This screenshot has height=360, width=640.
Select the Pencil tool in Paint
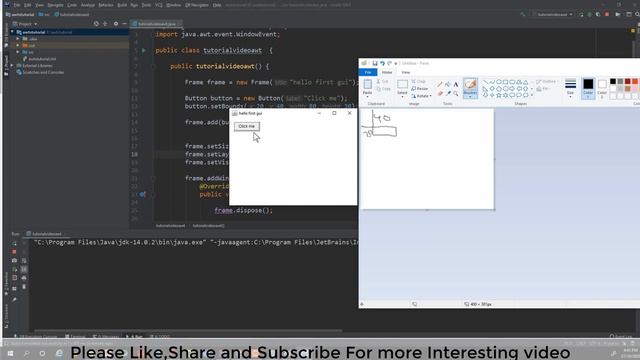click(440, 84)
